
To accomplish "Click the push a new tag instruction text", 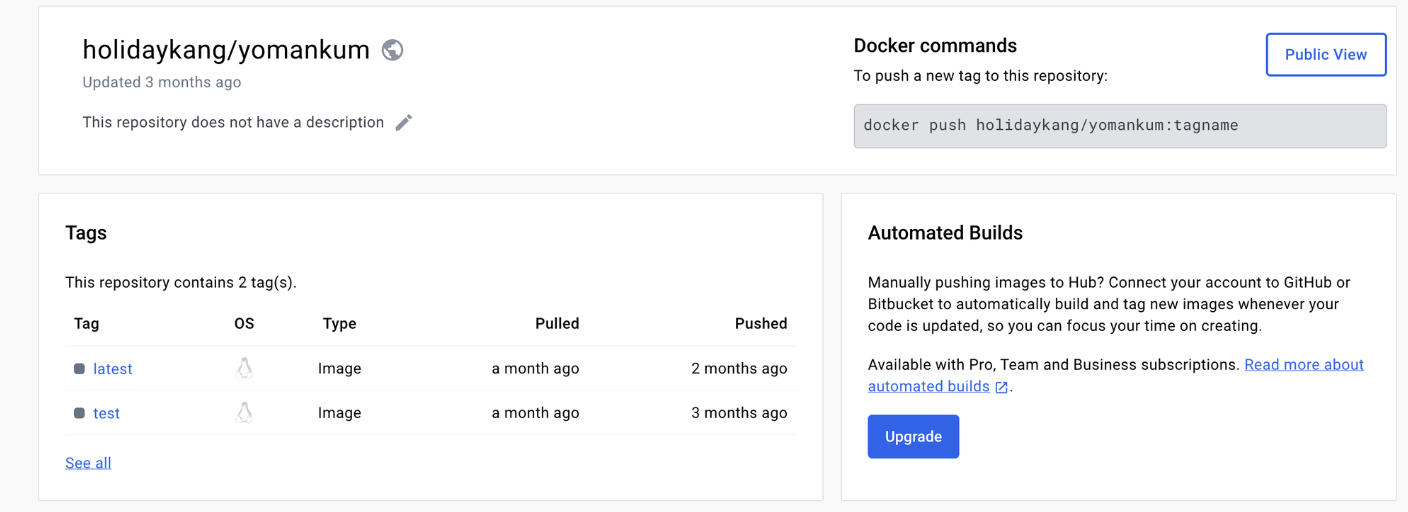I will 980,76.
